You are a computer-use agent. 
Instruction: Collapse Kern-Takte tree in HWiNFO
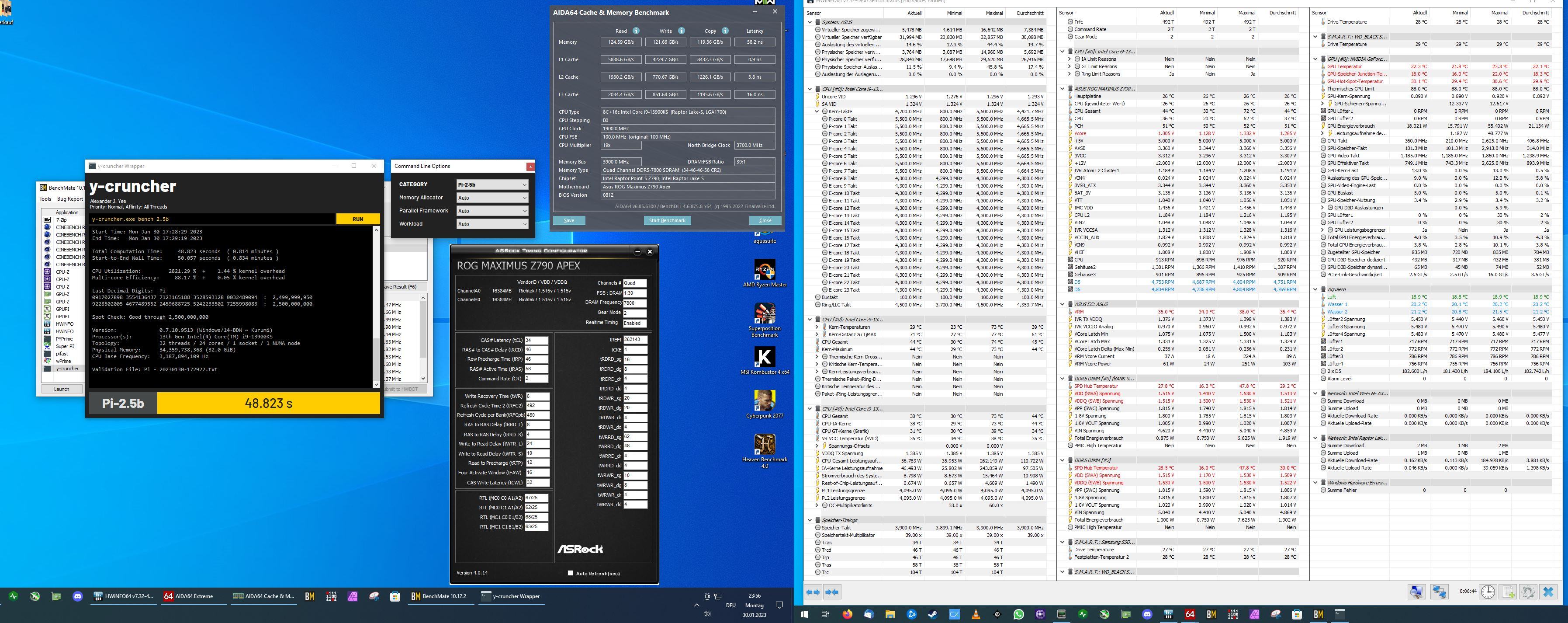(x=817, y=111)
